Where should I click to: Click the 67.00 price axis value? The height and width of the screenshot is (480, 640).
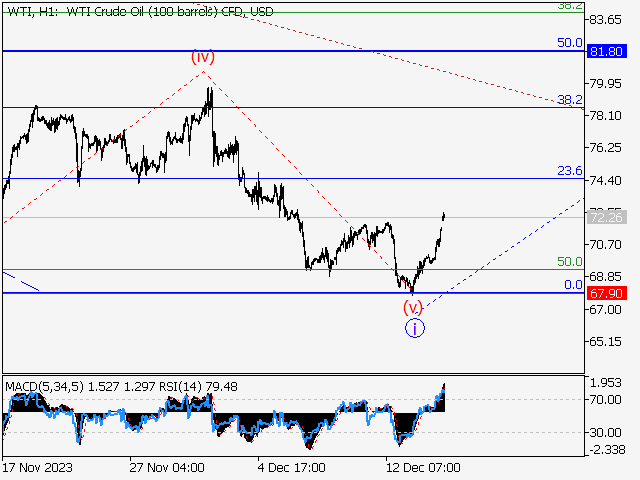click(x=606, y=309)
